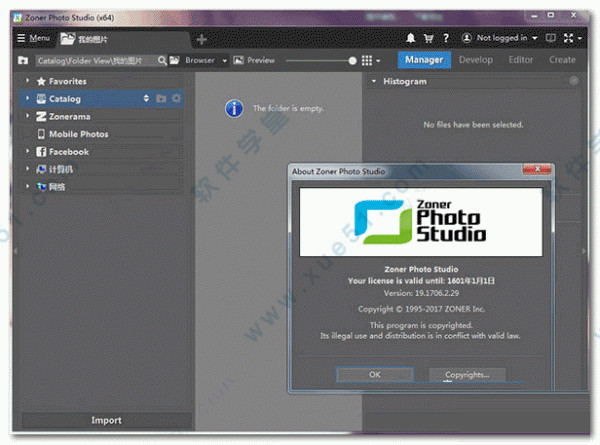The image size is (600, 445).
Task: Click the folder icon in Catalog row
Action: 161,99
